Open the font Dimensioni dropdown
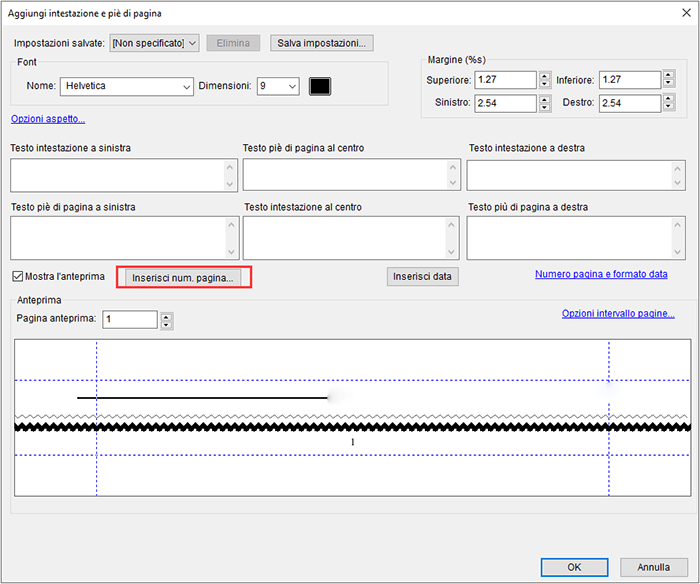700x584 pixels. pyautogui.click(x=291, y=87)
